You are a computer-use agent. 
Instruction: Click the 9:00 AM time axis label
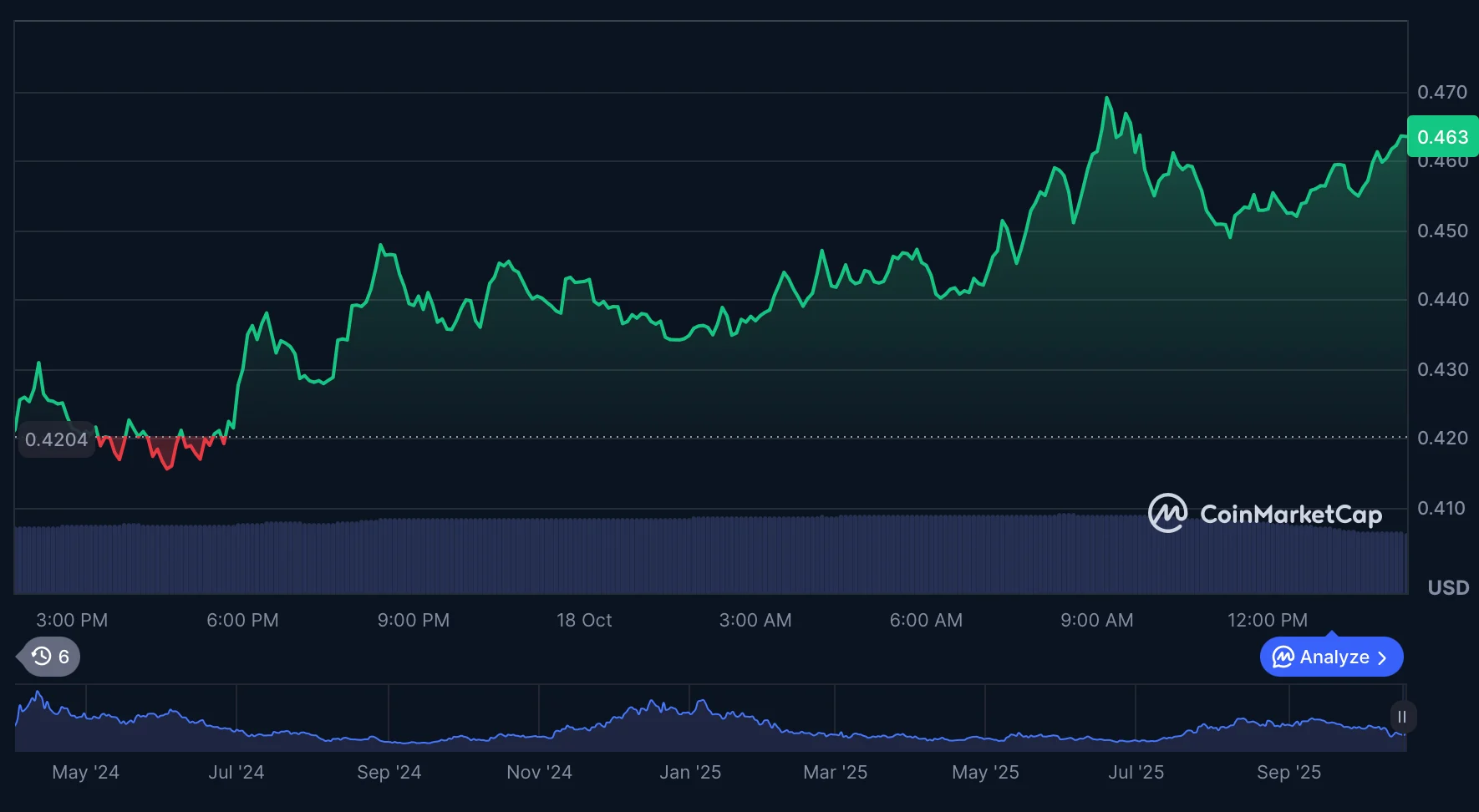pyautogui.click(x=1096, y=620)
